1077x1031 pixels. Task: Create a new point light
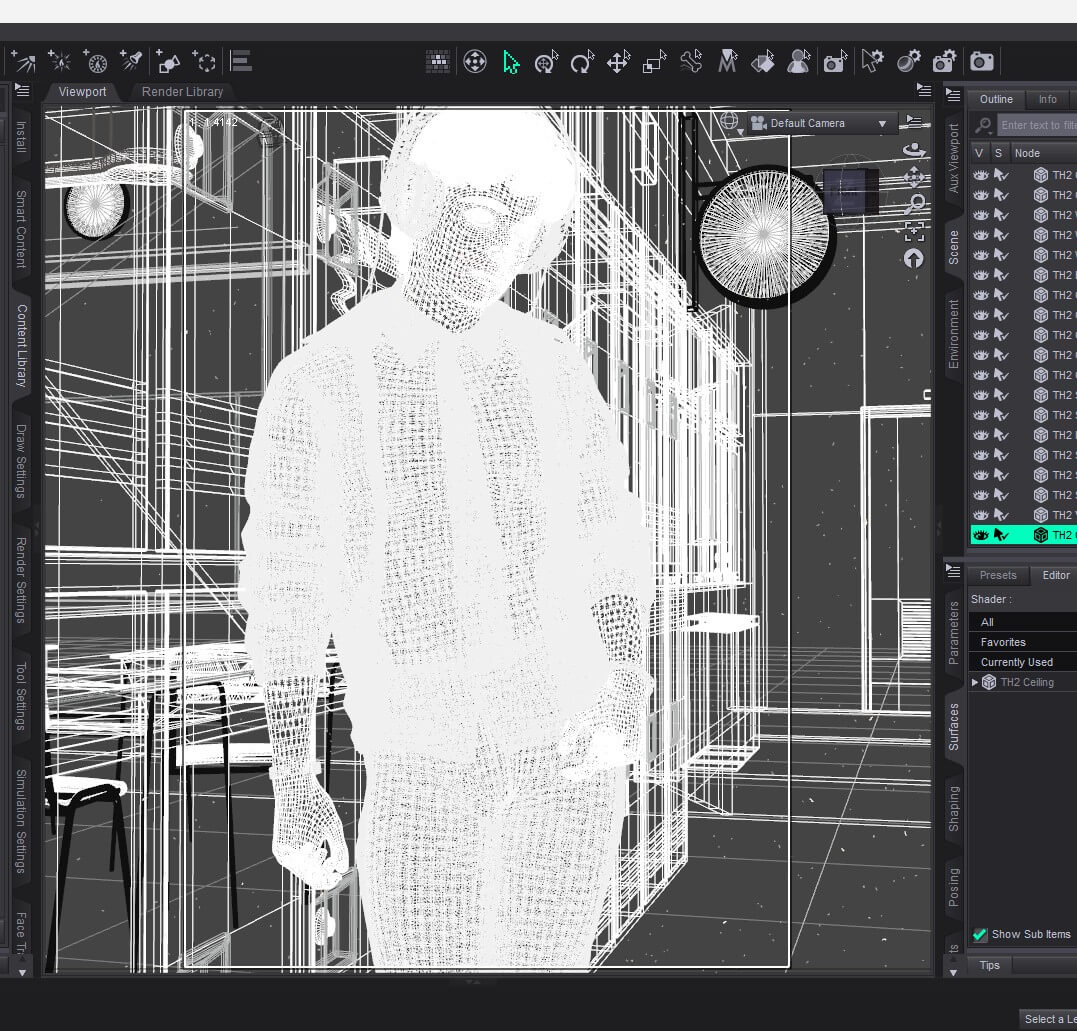(x=59, y=62)
